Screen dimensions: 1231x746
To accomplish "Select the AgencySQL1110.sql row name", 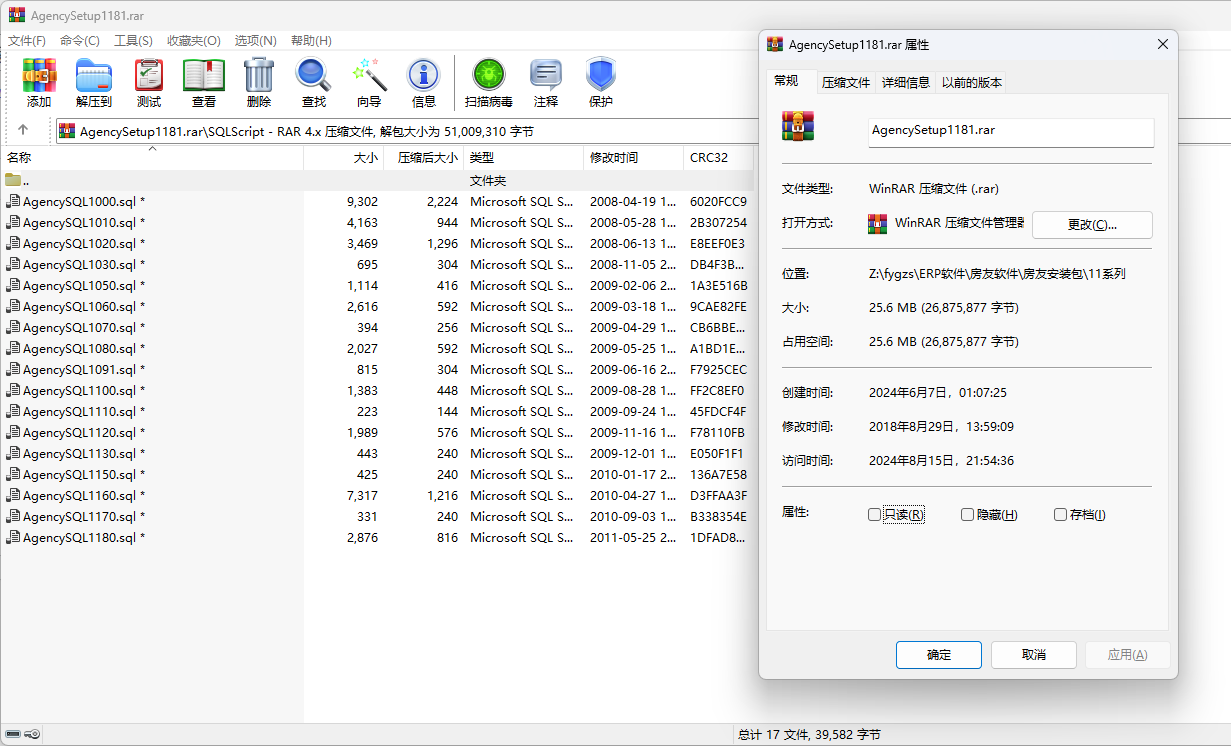I will pos(84,411).
